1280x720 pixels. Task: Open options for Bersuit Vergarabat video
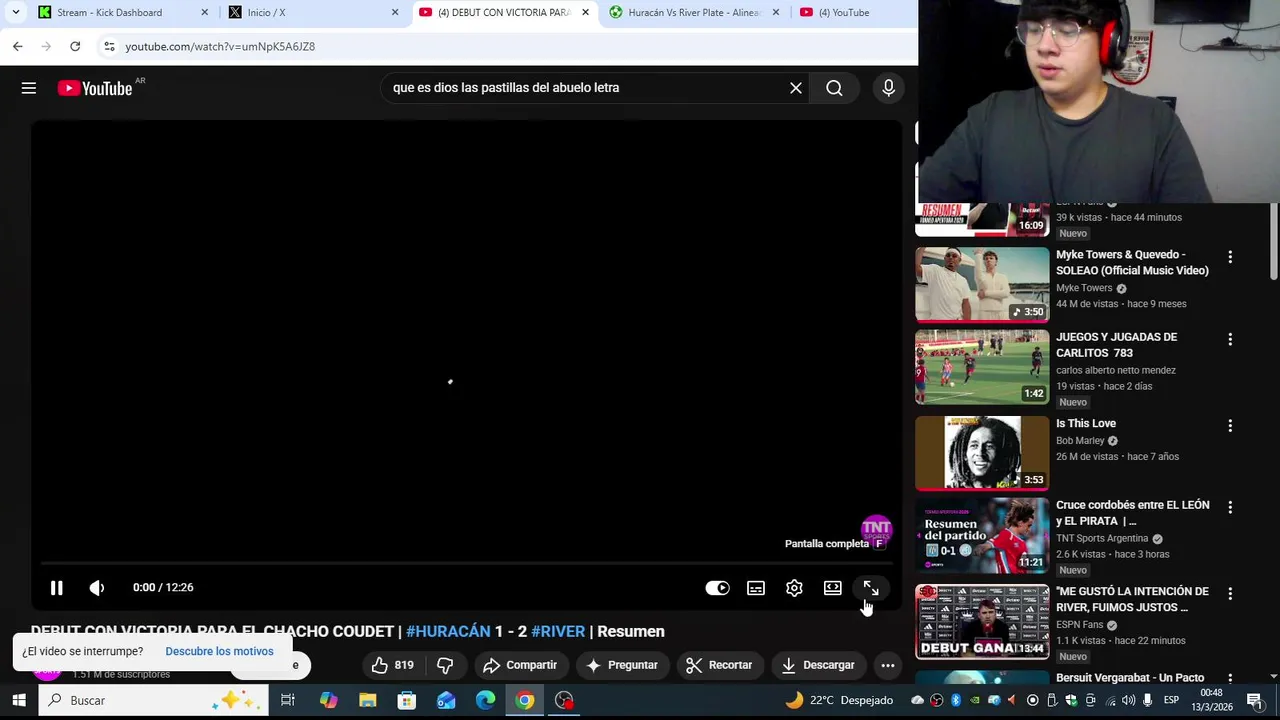tap(1230, 680)
